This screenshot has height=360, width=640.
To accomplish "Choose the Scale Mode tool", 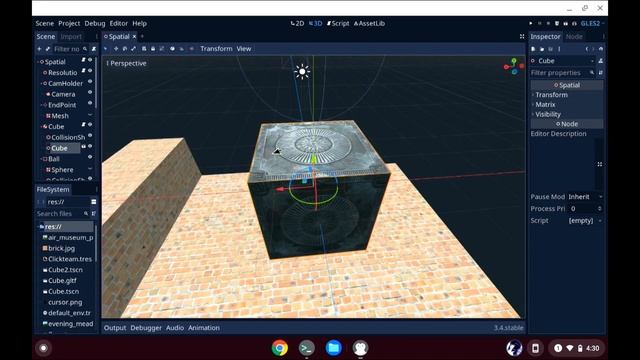I will [133, 49].
